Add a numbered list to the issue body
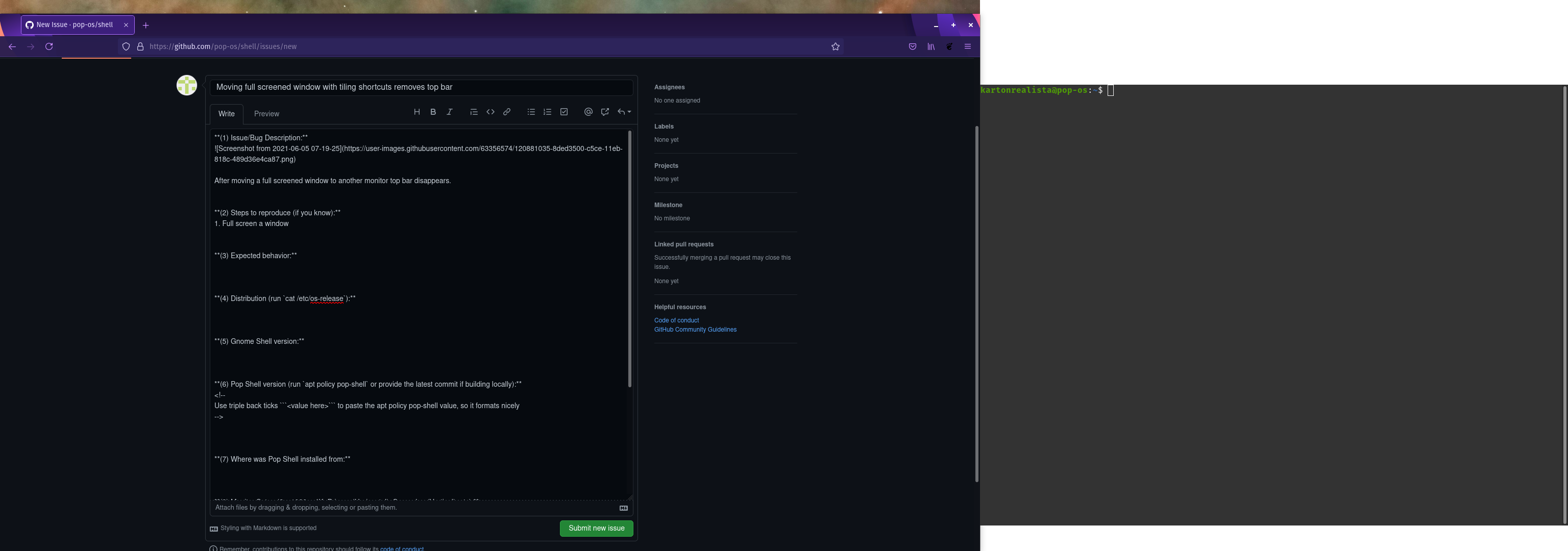Screen dimensions: 1568x551 [x=547, y=111]
